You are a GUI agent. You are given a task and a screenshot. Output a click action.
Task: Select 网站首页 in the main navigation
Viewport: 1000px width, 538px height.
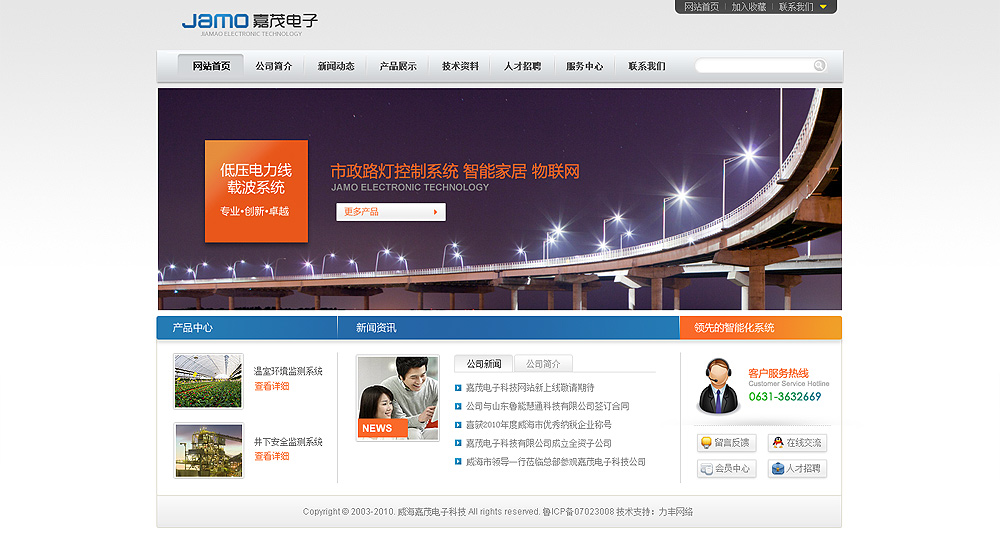click(x=211, y=66)
